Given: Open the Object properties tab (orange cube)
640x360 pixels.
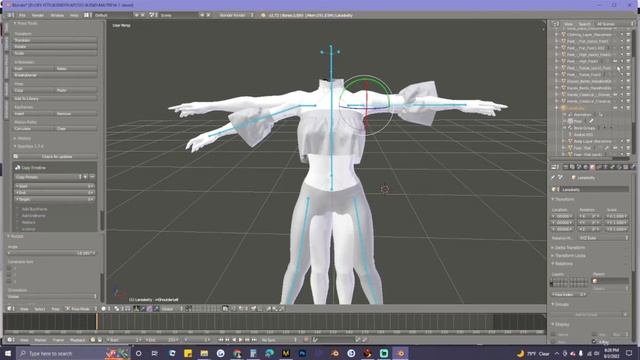Looking at the screenshot, I should pos(592,167).
